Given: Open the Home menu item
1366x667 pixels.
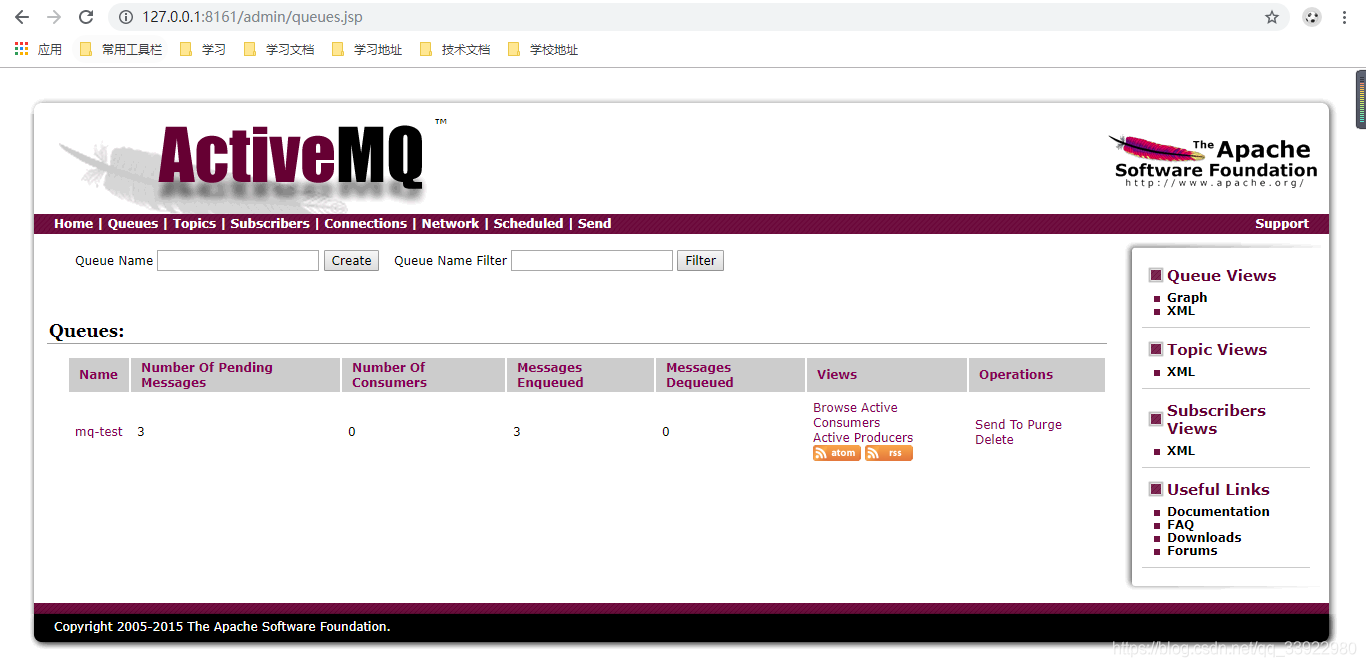Looking at the screenshot, I should coord(73,224).
